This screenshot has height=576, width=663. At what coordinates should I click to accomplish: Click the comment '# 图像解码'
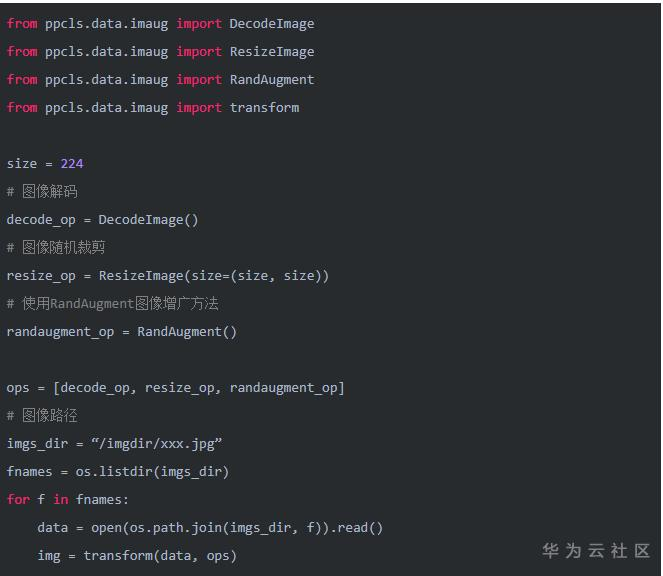tap(42, 191)
